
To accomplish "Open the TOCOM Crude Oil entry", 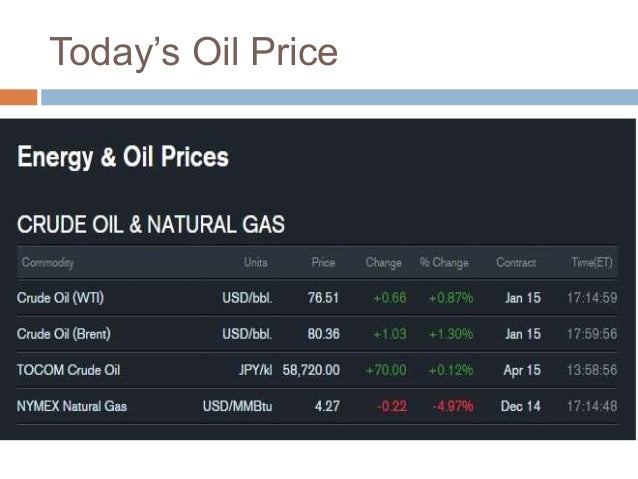I will 68,370.
